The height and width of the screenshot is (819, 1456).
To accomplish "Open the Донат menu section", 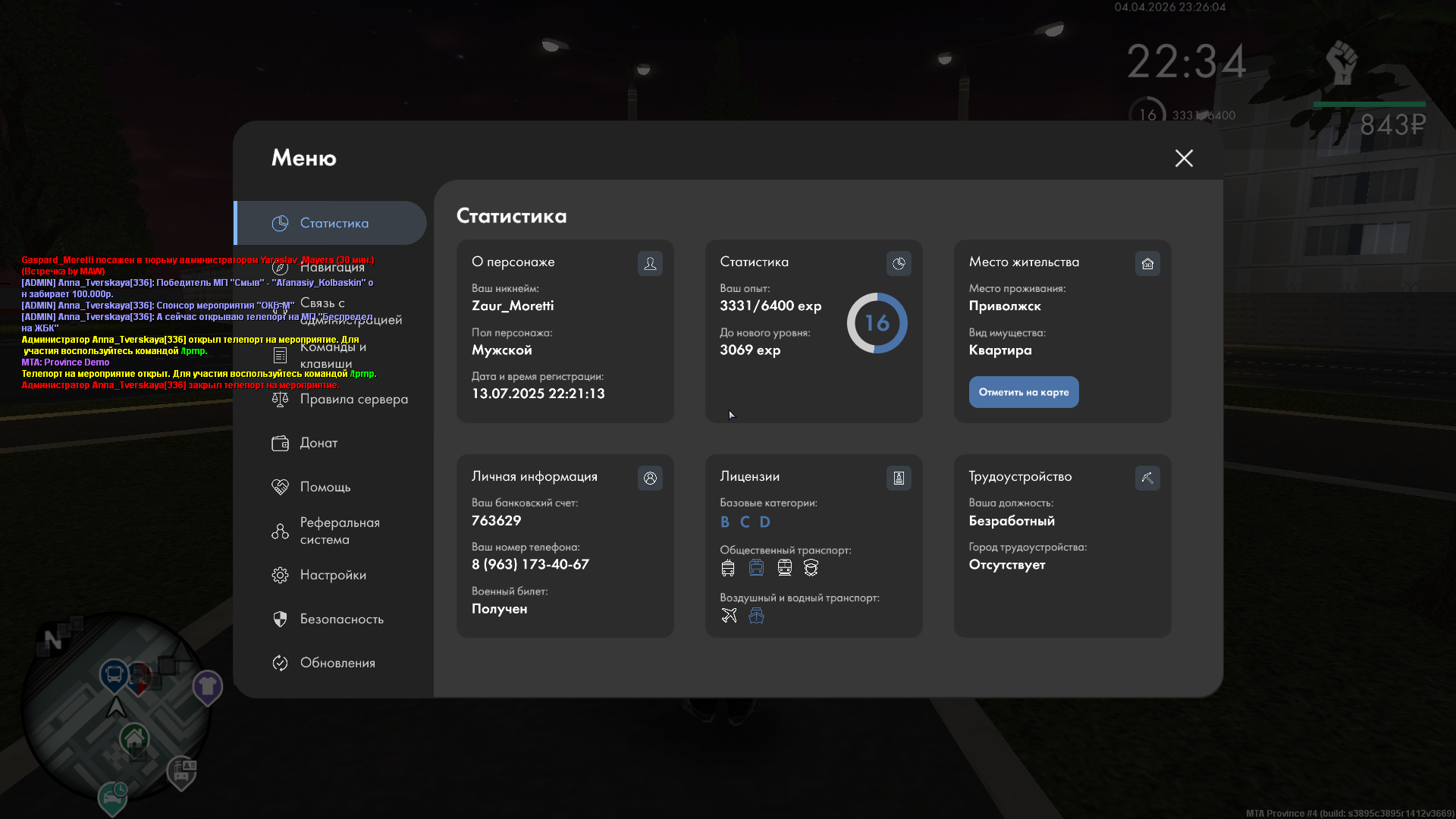I will tap(318, 443).
